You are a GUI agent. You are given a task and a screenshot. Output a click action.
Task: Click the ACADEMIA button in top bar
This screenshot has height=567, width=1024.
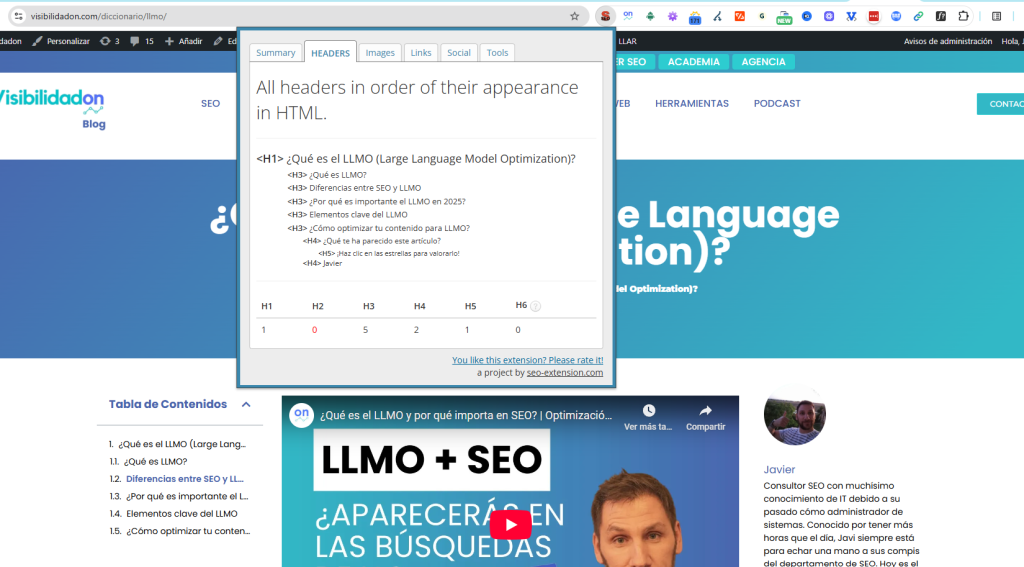coord(693,62)
